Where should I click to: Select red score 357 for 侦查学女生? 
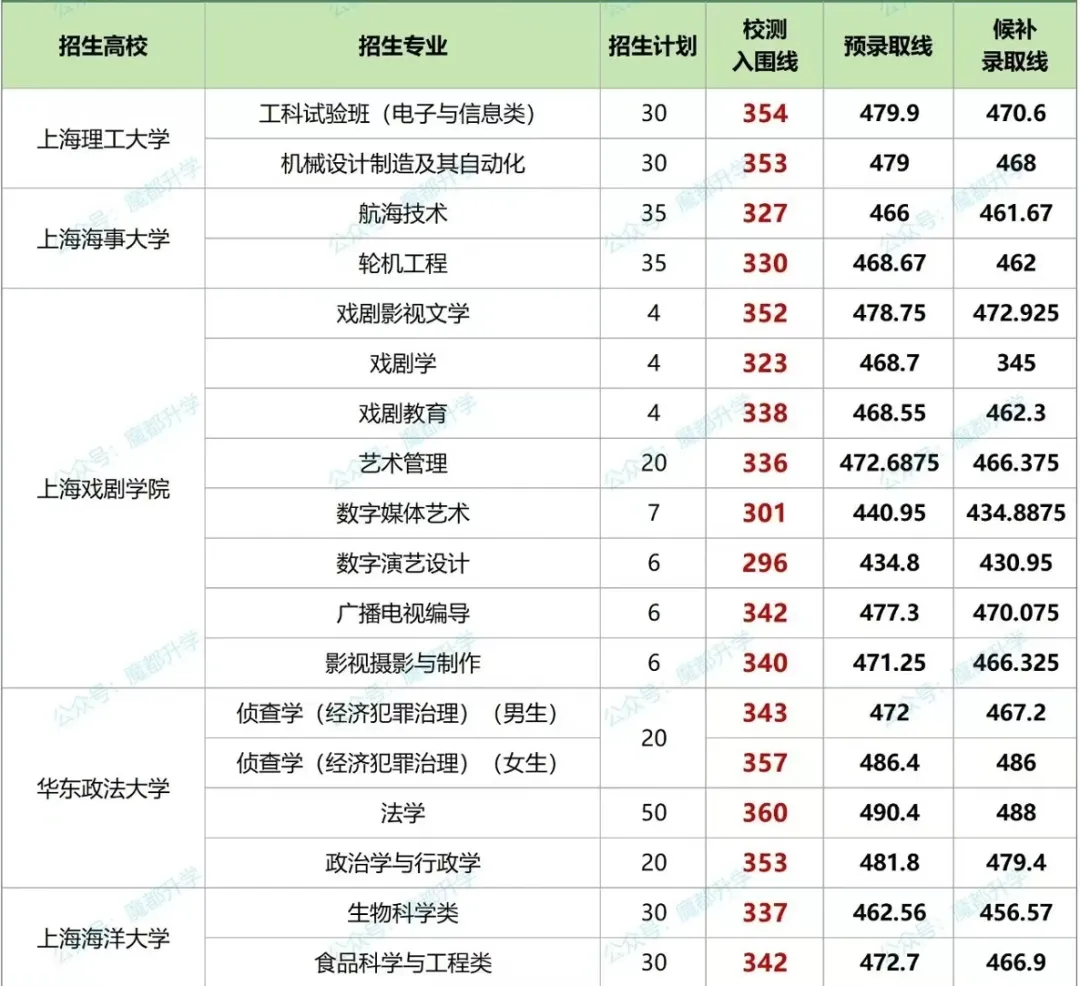coord(765,763)
